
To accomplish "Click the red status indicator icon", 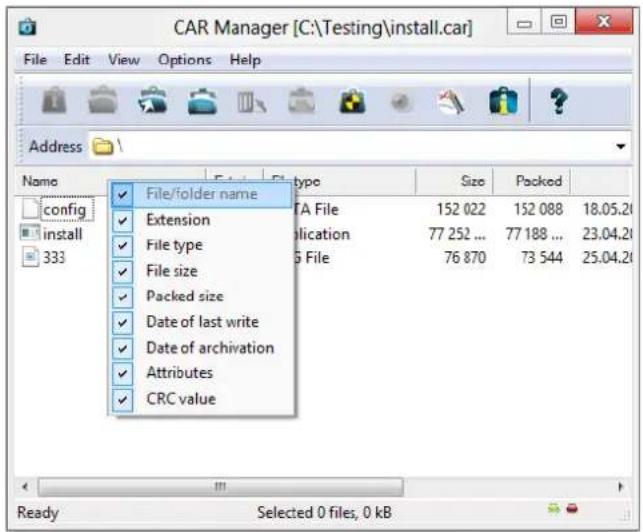I will click(x=572, y=509).
